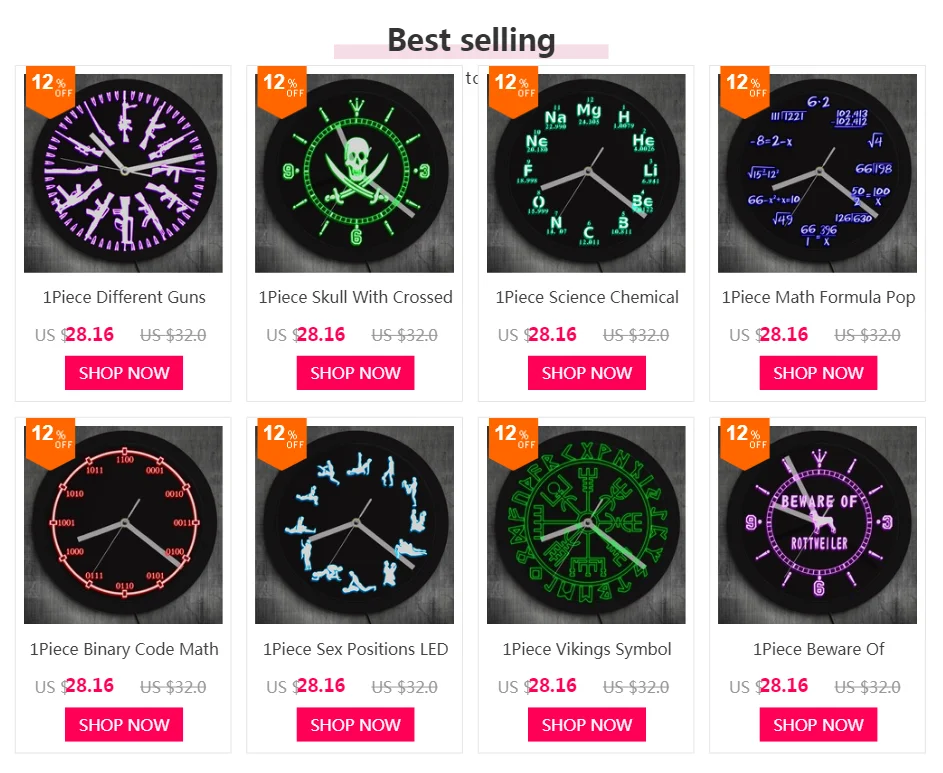Image resolution: width=943 pixels, height=773 pixels.
Task: Click SHOP NOW for Beware Of clock
Action: [818, 725]
